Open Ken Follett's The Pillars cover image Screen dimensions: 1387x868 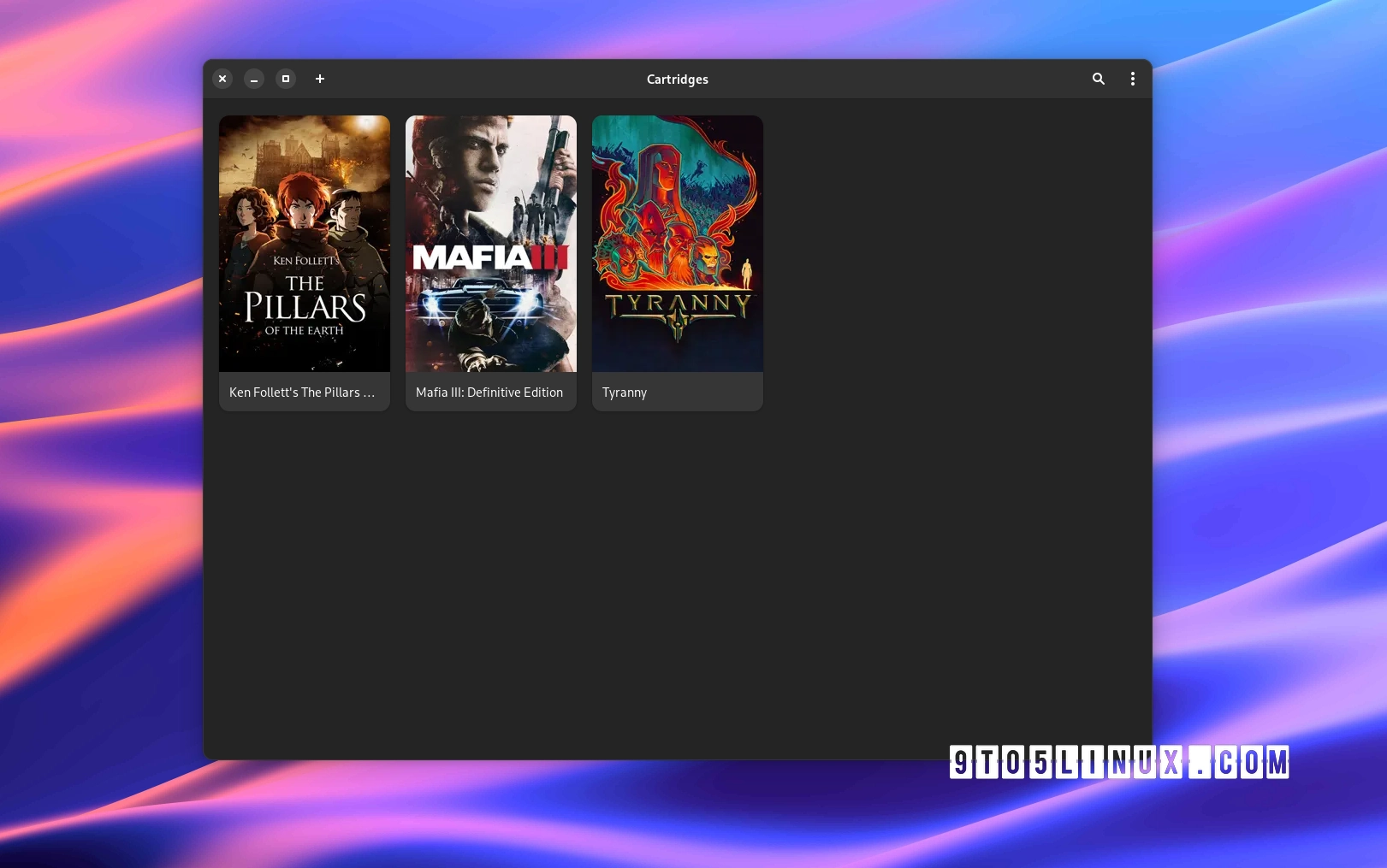tap(304, 244)
